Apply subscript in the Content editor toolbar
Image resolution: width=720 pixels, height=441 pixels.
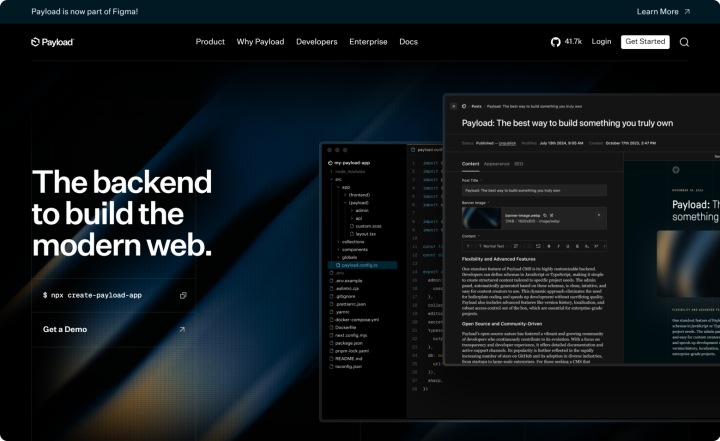coord(587,246)
